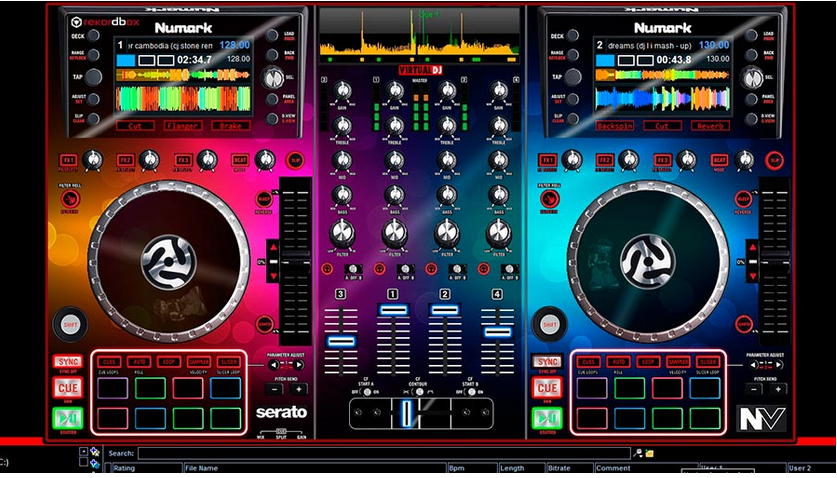
Task: Toggle headphone cue for channel 1
Action: point(380,269)
